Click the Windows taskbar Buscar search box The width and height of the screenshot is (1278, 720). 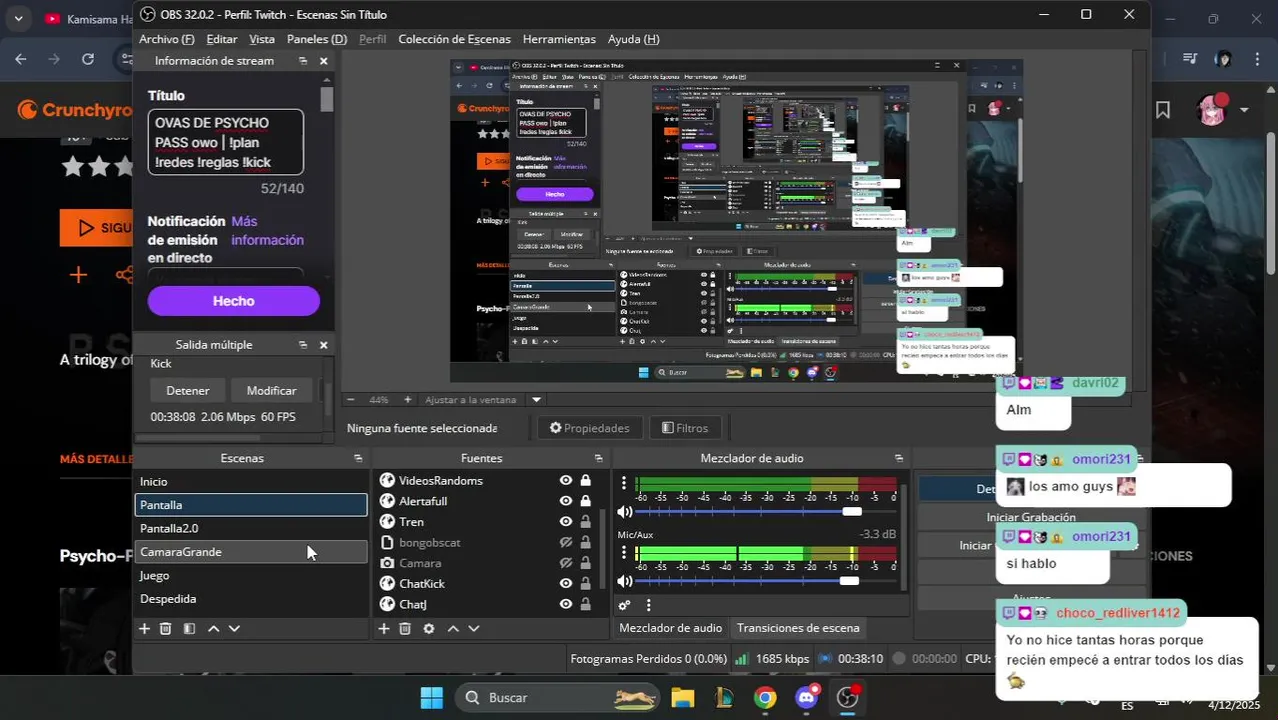pyautogui.click(x=558, y=697)
